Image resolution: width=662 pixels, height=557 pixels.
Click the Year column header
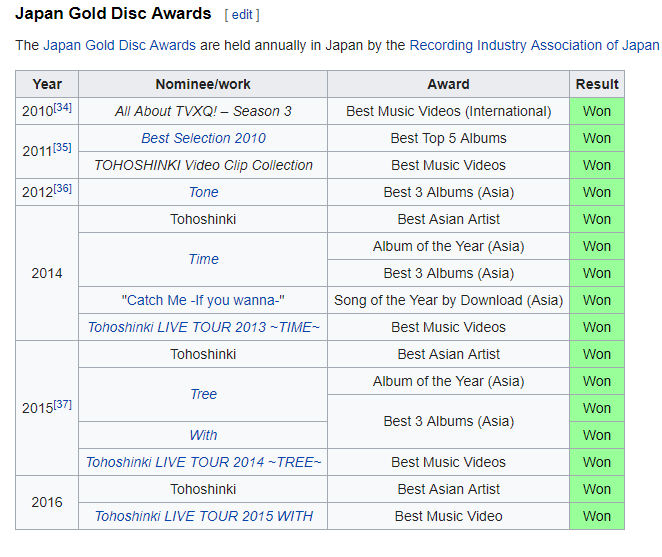[x=47, y=84]
